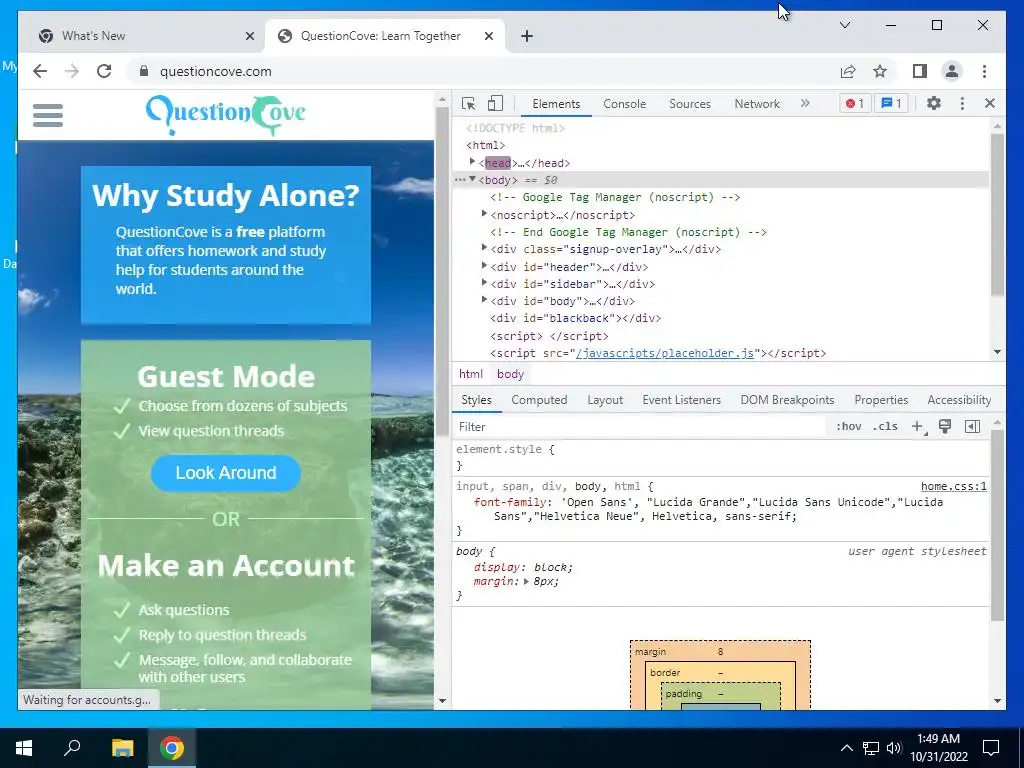The image size is (1024, 768).
Task: Open the body row three-dot actions
Action: point(460,180)
